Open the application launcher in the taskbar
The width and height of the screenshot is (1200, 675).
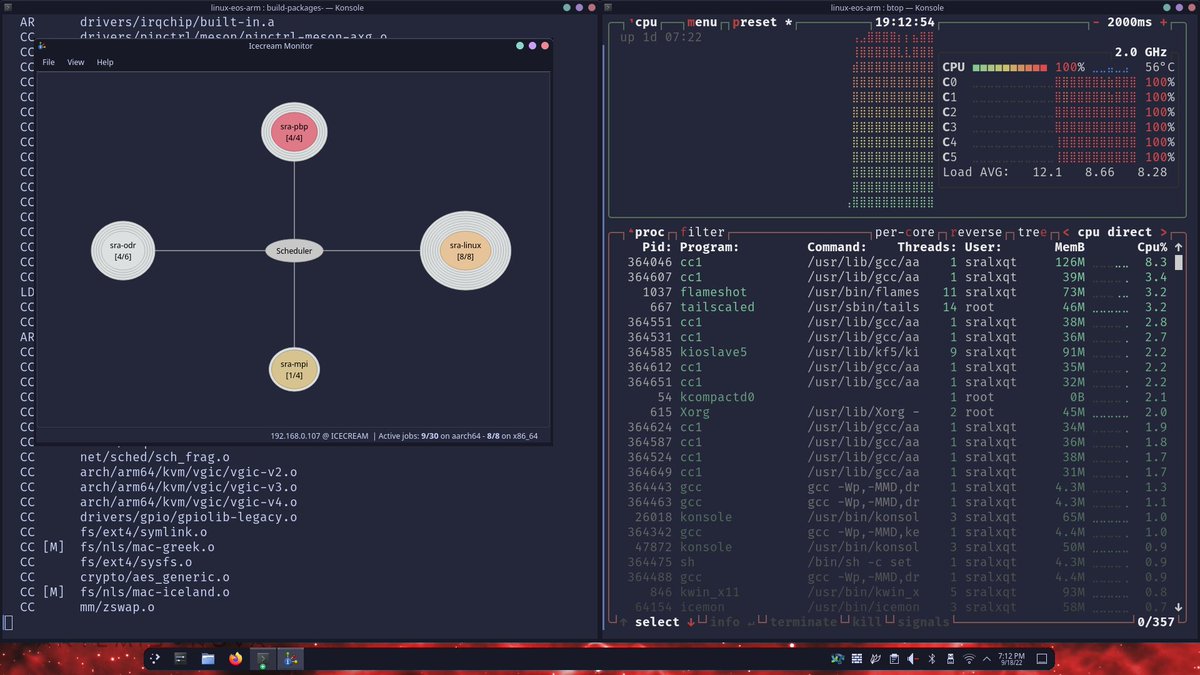point(153,659)
